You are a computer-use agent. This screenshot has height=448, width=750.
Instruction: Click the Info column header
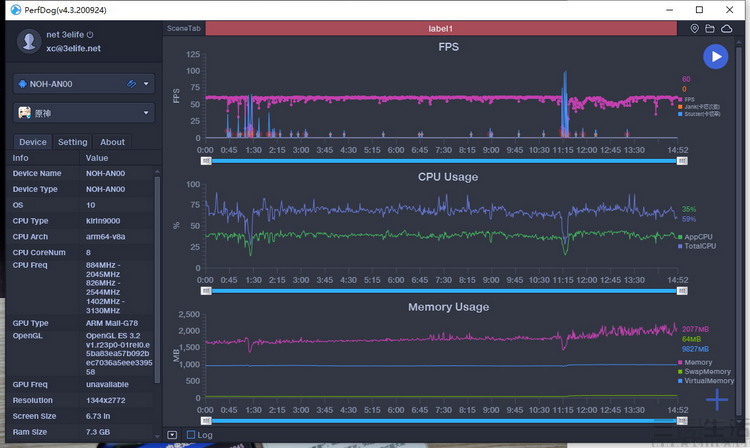pyautogui.click(x=20, y=158)
